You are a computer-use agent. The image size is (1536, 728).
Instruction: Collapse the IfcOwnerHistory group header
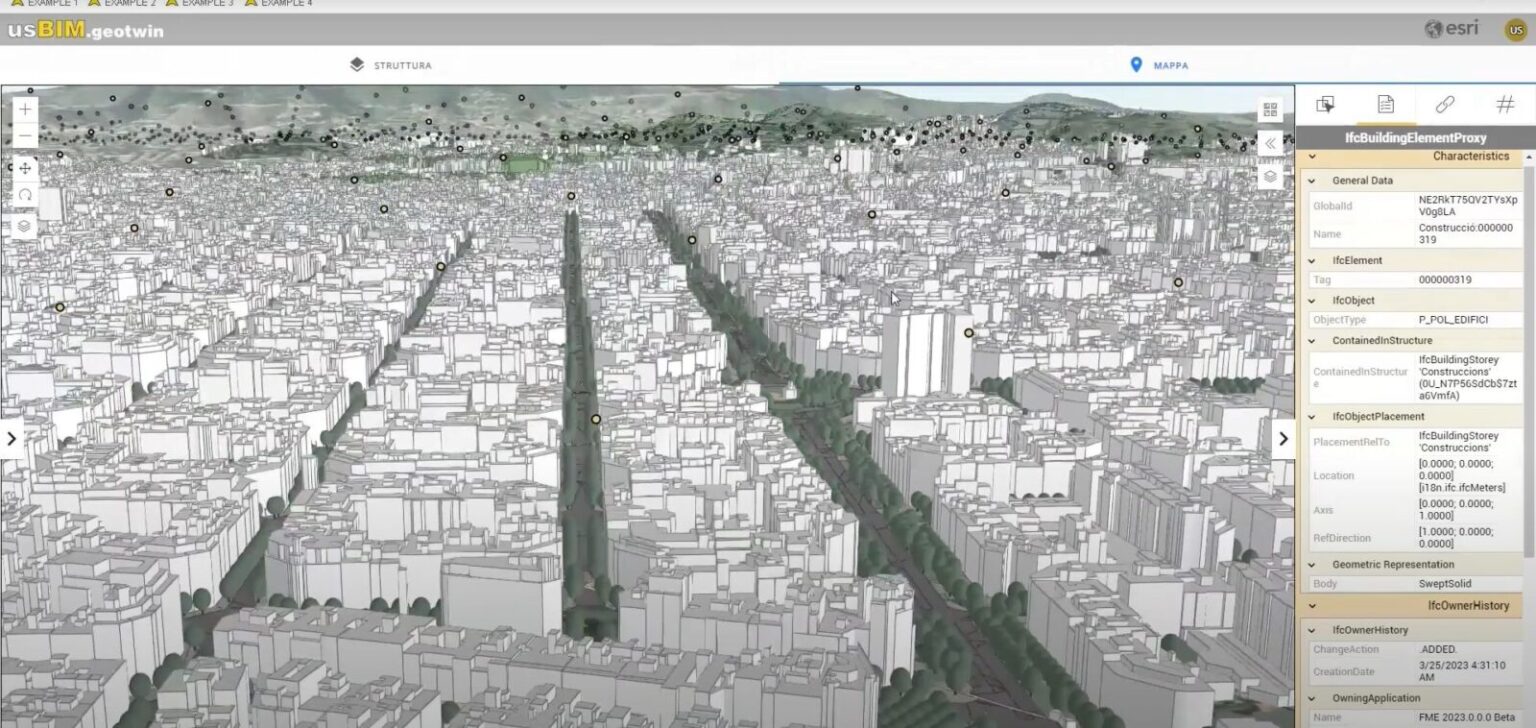tap(1313, 606)
